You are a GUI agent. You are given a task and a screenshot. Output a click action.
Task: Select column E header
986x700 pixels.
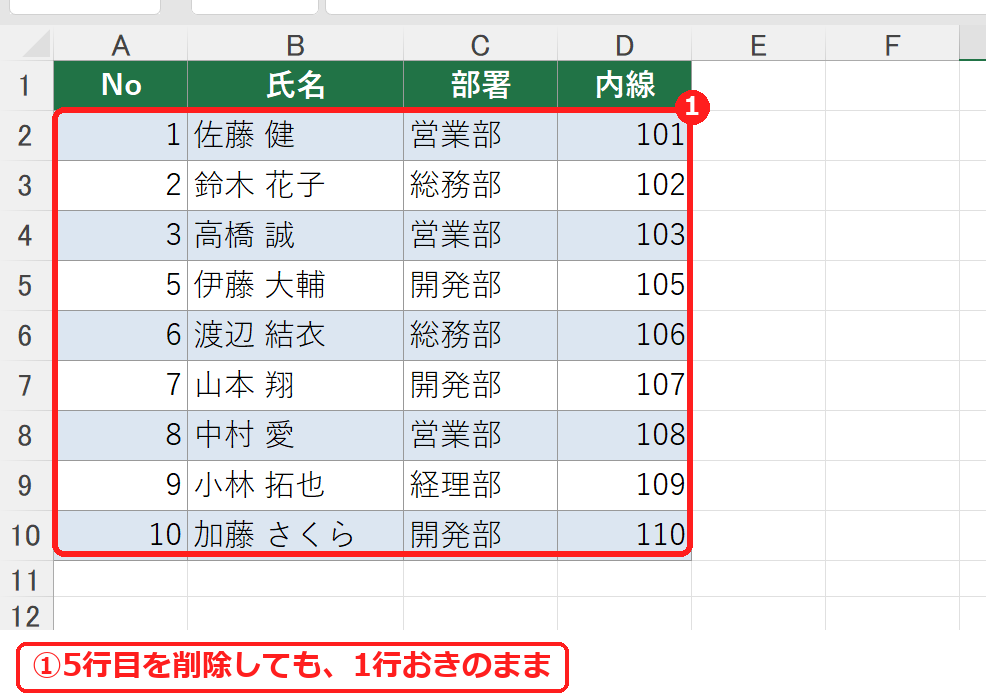pos(758,45)
